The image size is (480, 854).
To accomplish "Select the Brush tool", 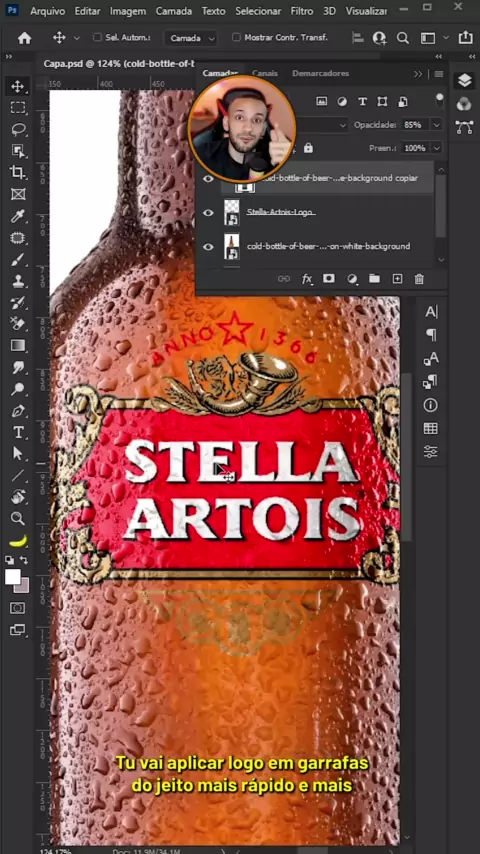I will [18, 260].
